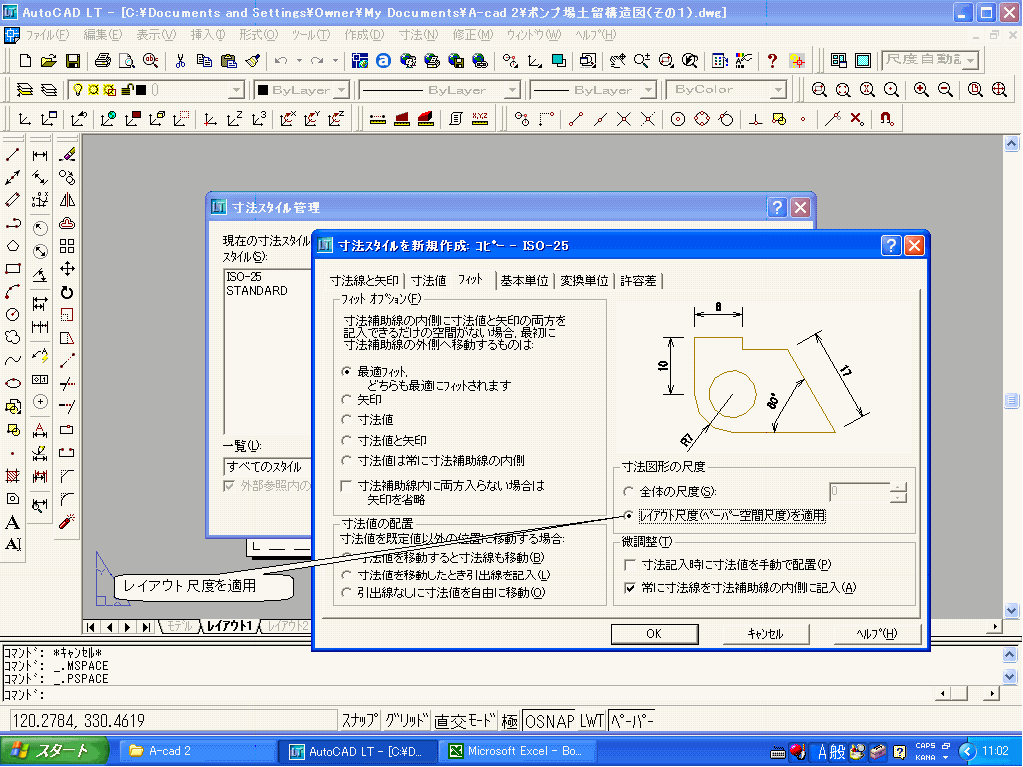Viewport: 1023px width, 767px height.
Task: Select レイアウト尺度を適用 radio button
Action: (x=628, y=515)
